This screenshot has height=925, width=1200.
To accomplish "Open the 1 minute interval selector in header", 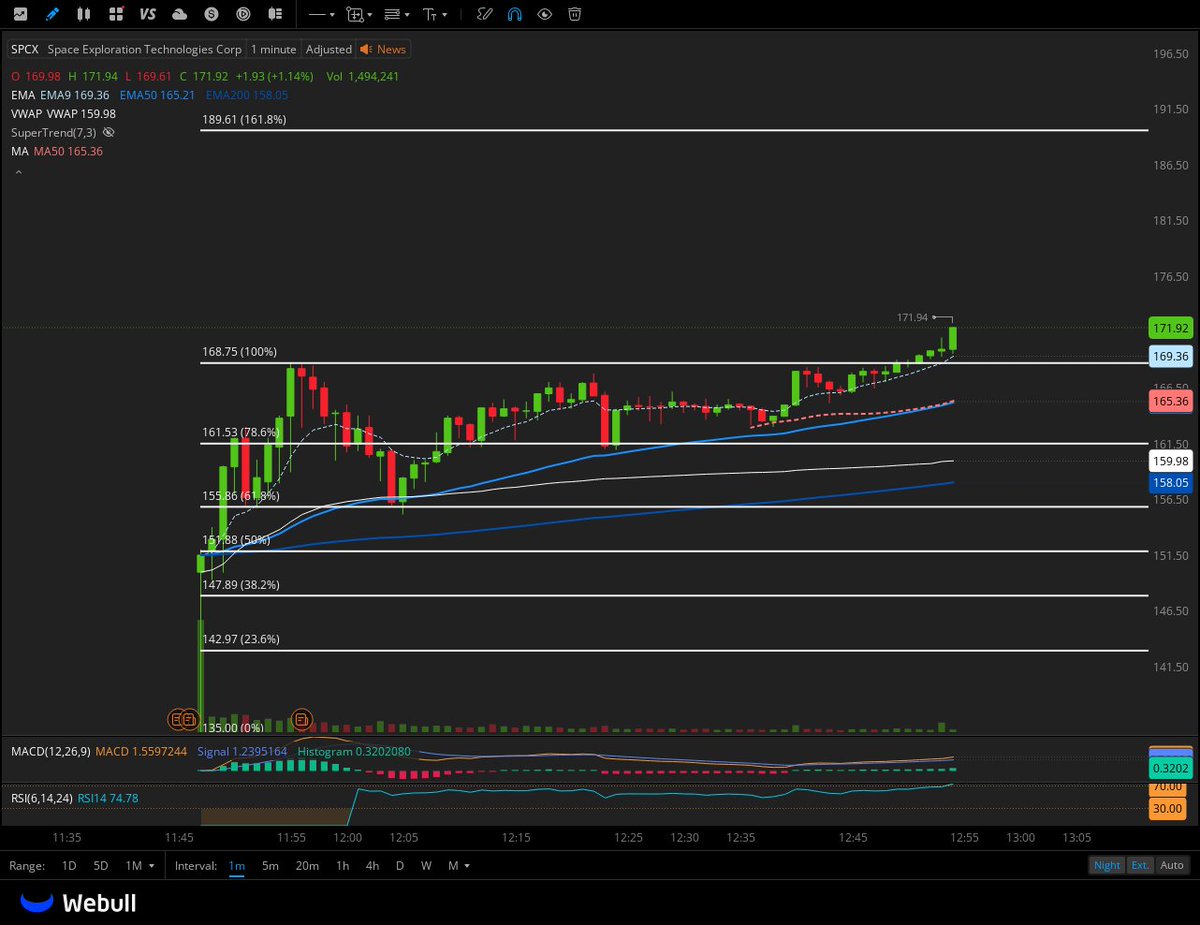I will 274,49.
